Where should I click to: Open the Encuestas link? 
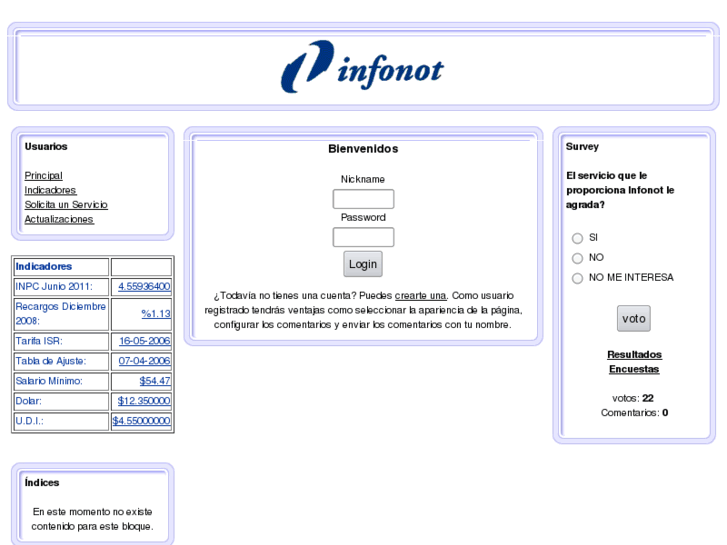[x=634, y=369]
